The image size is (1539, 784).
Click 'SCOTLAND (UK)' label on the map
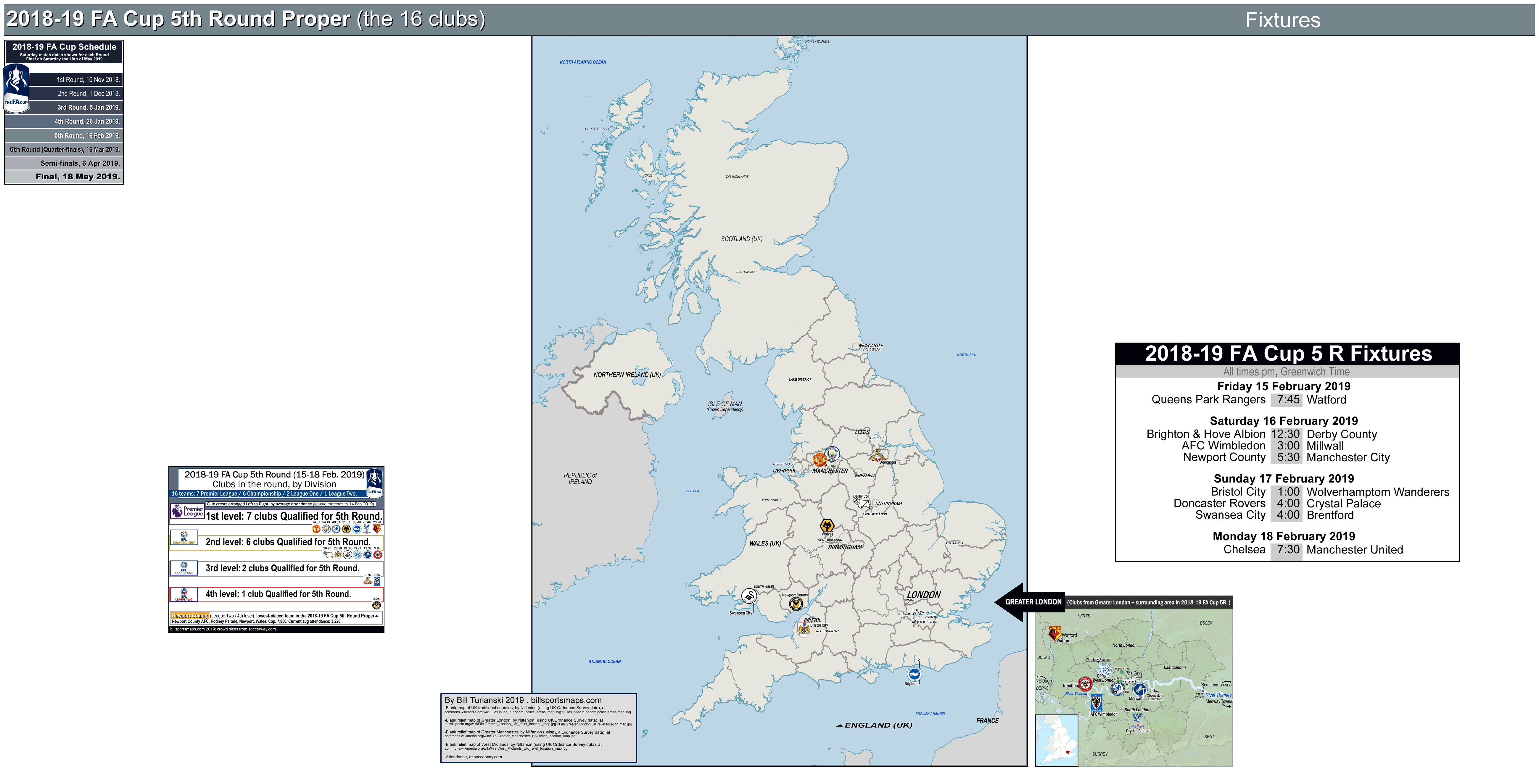coord(741,239)
